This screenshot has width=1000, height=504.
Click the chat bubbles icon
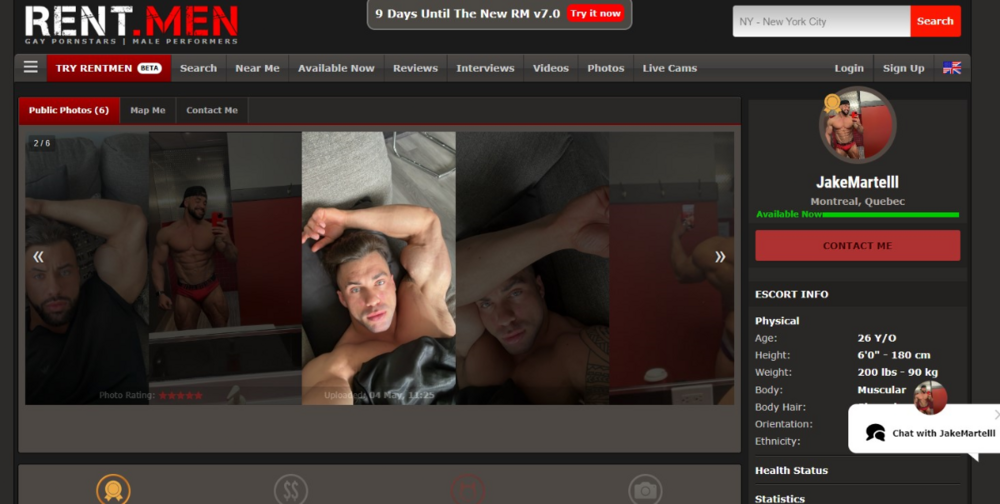875,433
